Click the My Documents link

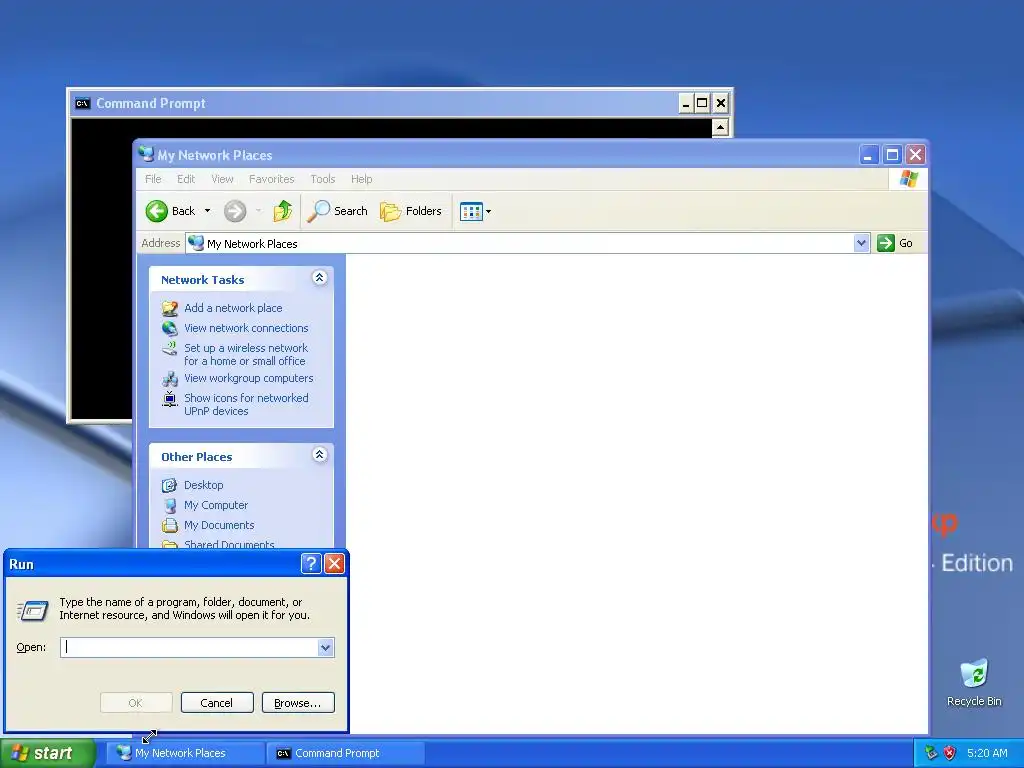pyautogui.click(x=219, y=525)
